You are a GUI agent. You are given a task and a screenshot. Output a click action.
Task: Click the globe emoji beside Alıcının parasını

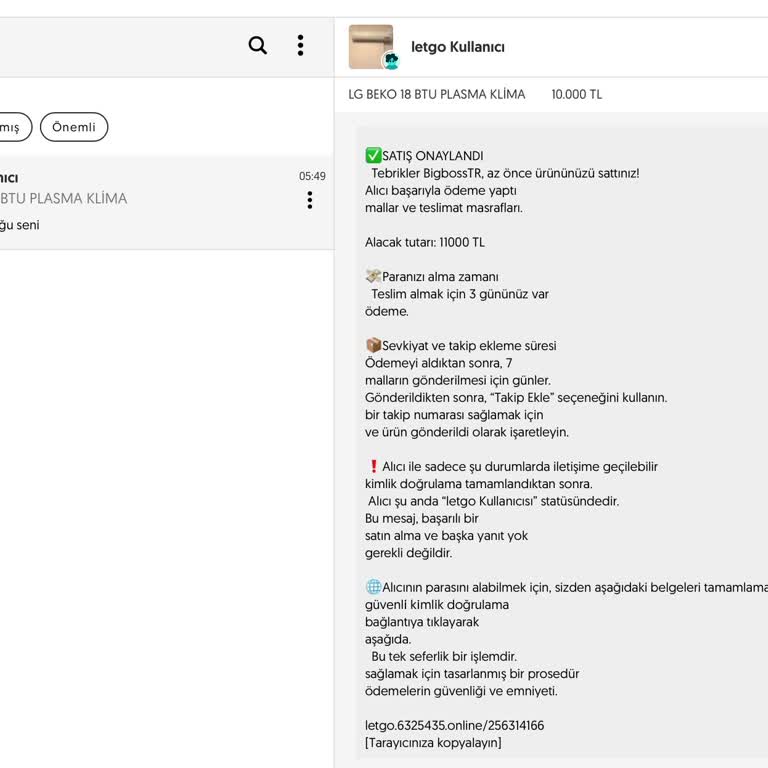tap(373, 587)
